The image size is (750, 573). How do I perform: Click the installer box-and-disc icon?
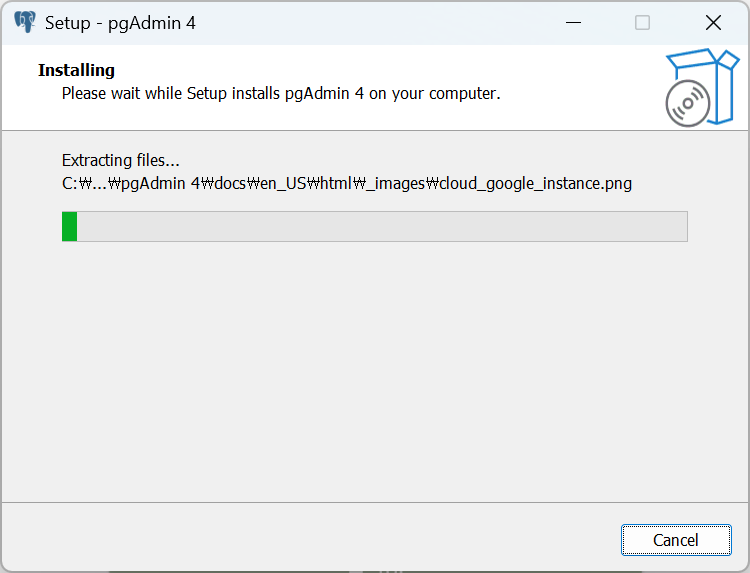click(x=702, y=88)
